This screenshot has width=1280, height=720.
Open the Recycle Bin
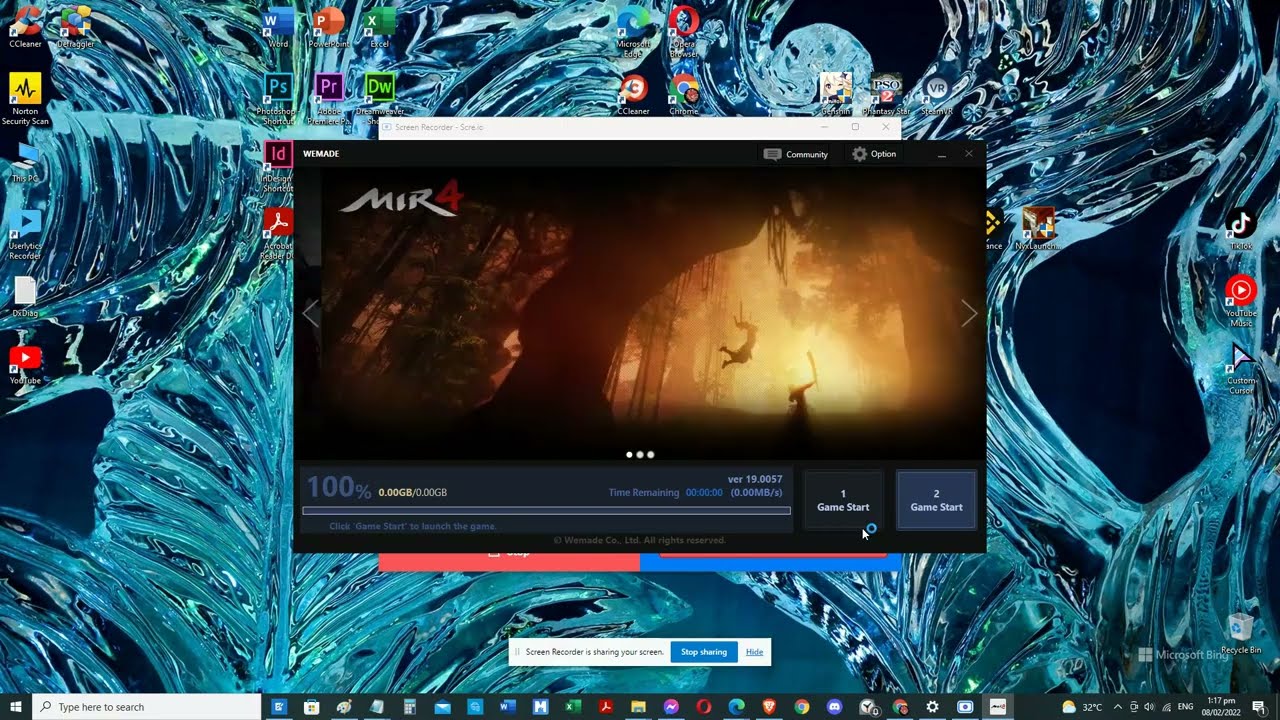click(x=1240, y=633)
